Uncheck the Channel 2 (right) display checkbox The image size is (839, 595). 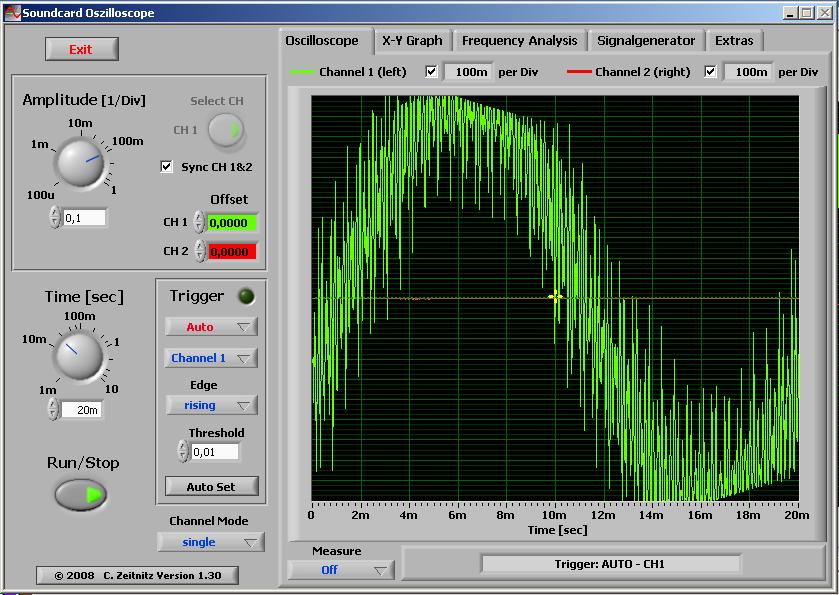(711, 71)
